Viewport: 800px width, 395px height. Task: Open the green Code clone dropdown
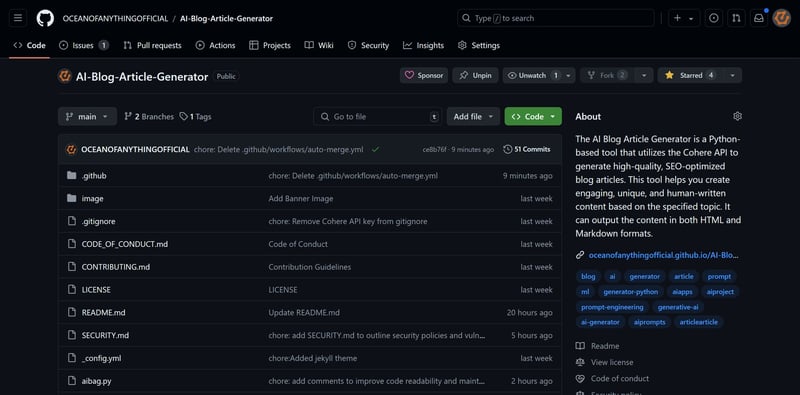(533, 116)
